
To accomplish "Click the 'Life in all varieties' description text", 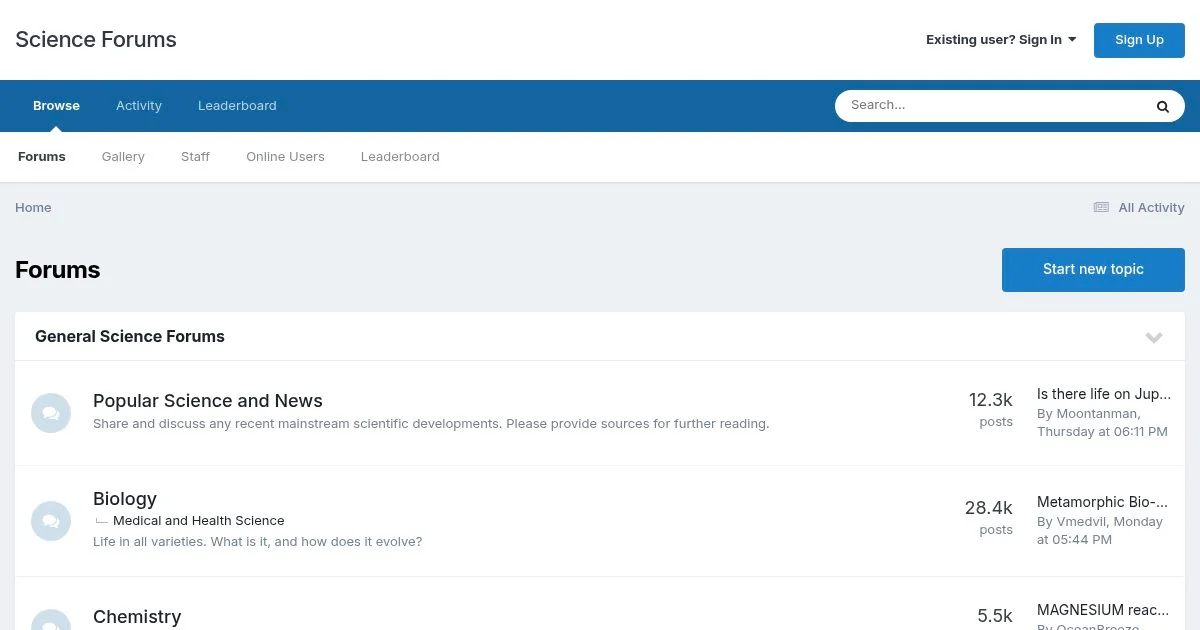I will pyautogui.click(x=257, y=542).
